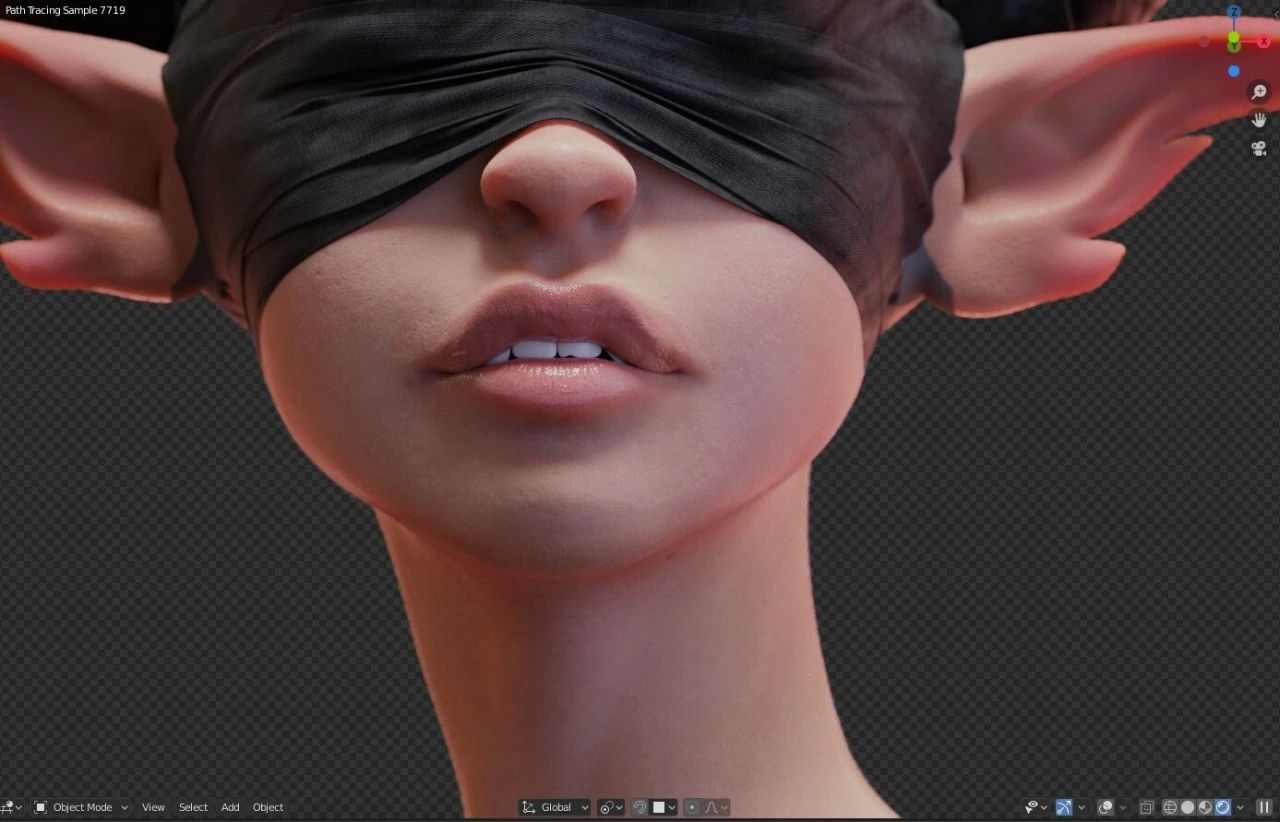The height and width of the screenshot is (822, 1280).
Task: Open the Global transform orientation dropdown
Action: tap(555, 807)
